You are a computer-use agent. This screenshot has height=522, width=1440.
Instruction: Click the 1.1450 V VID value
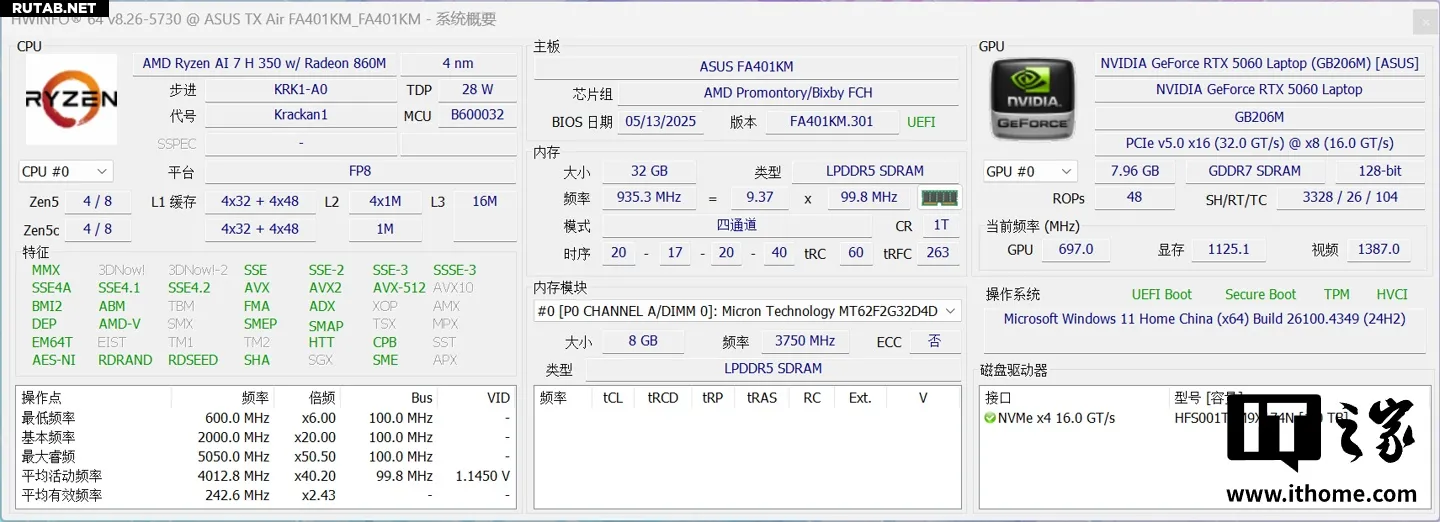pos(483,476)
